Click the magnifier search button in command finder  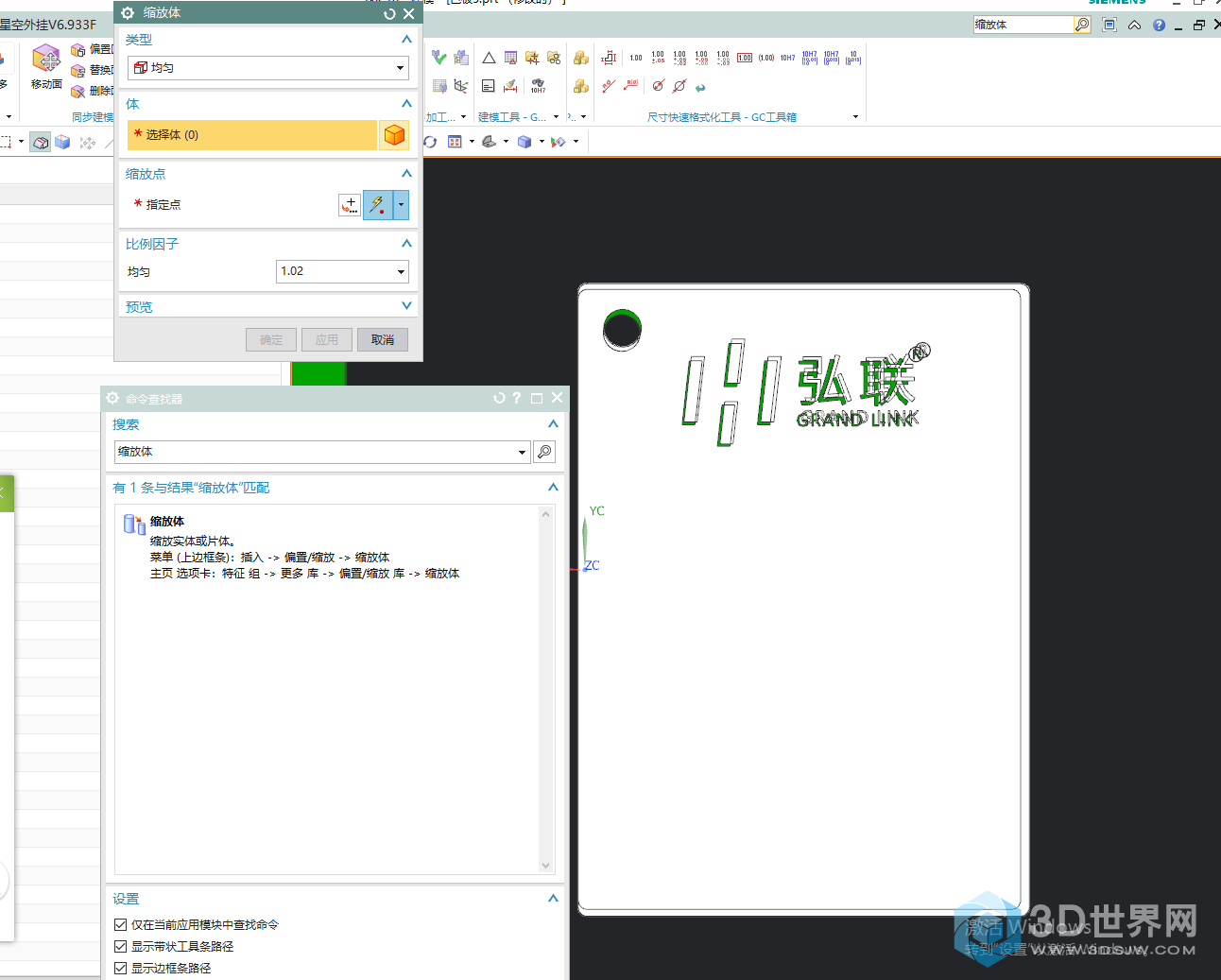[545, 452]
